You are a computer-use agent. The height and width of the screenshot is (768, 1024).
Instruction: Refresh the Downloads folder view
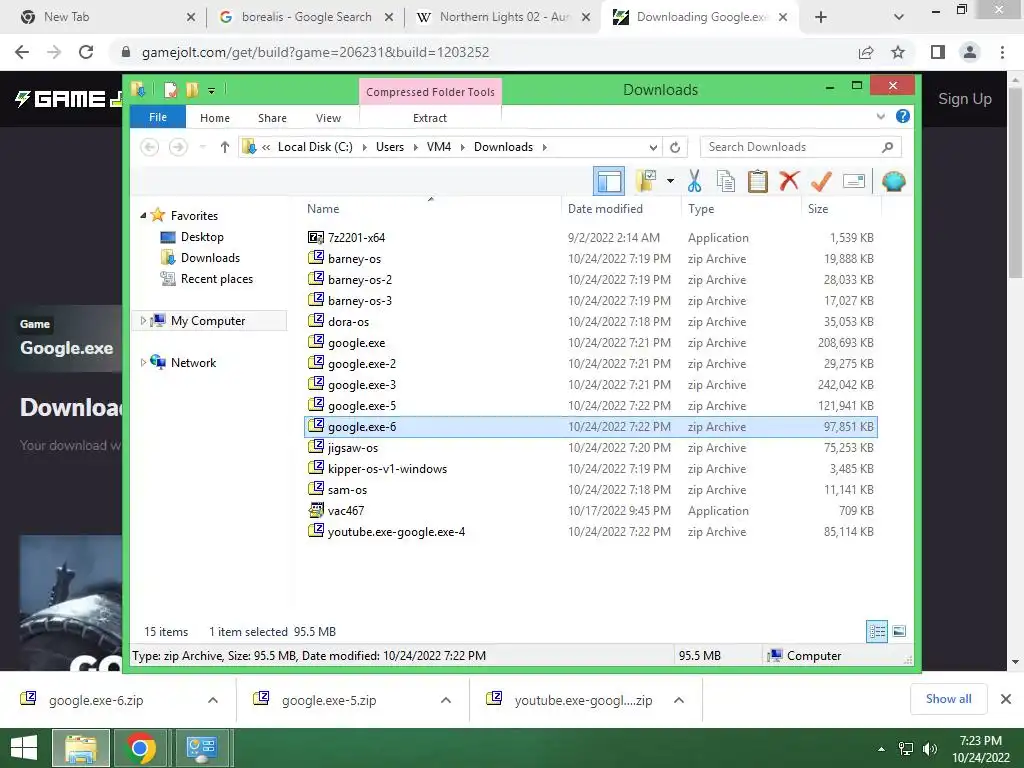coord(675,147)
